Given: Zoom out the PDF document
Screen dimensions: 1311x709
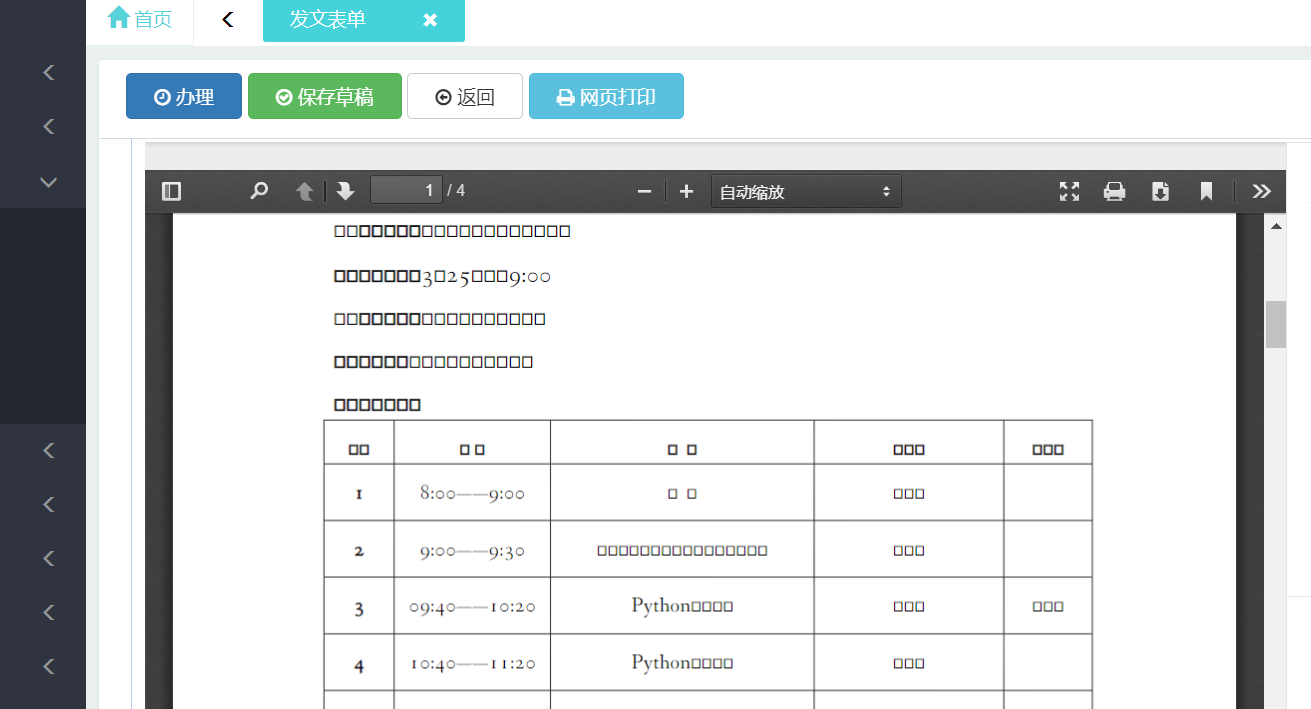Looking at the screenshot, I should click(645, 191).
